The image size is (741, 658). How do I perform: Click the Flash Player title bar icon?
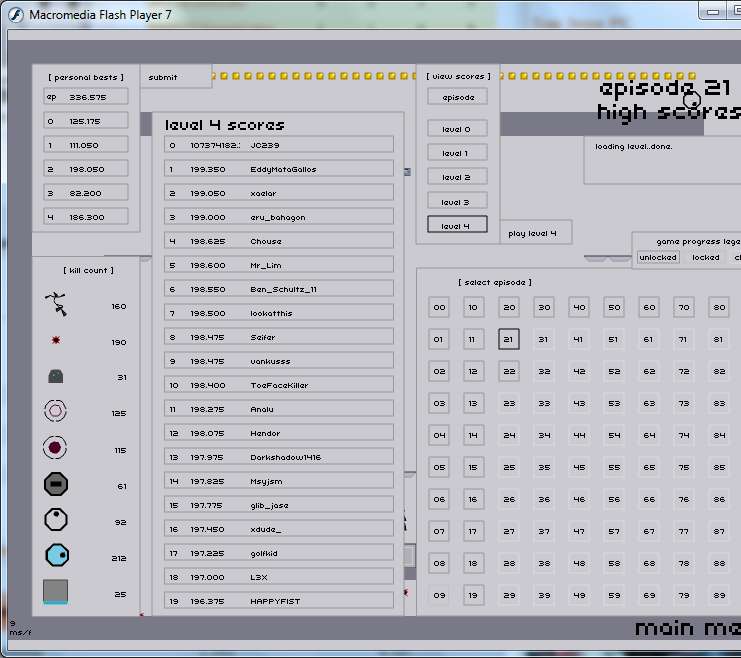pos(17,15)
